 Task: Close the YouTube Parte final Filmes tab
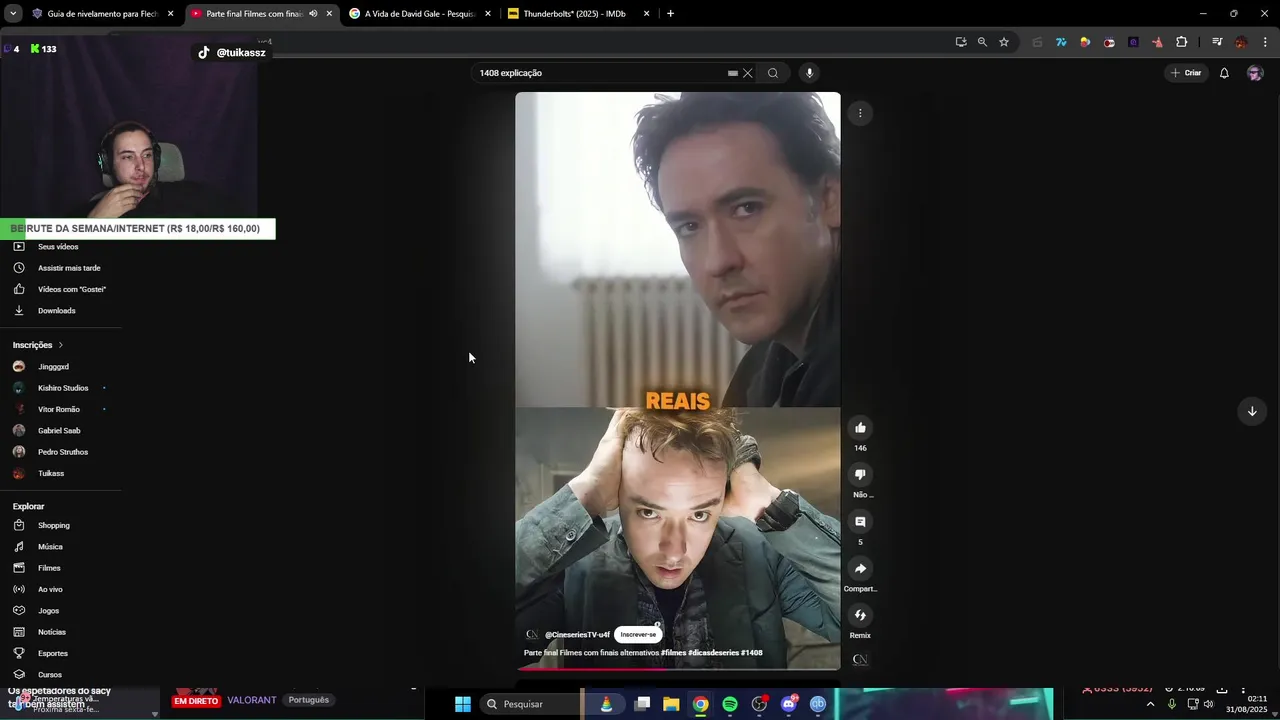point(329,14)
